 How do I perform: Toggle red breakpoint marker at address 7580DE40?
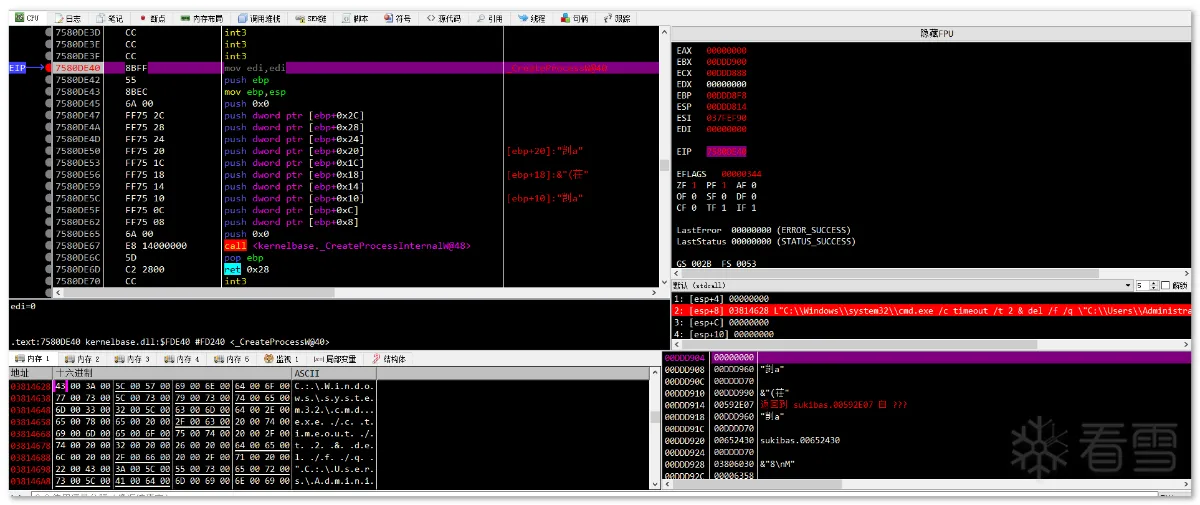pyautogui.click(x=48, y=68)
